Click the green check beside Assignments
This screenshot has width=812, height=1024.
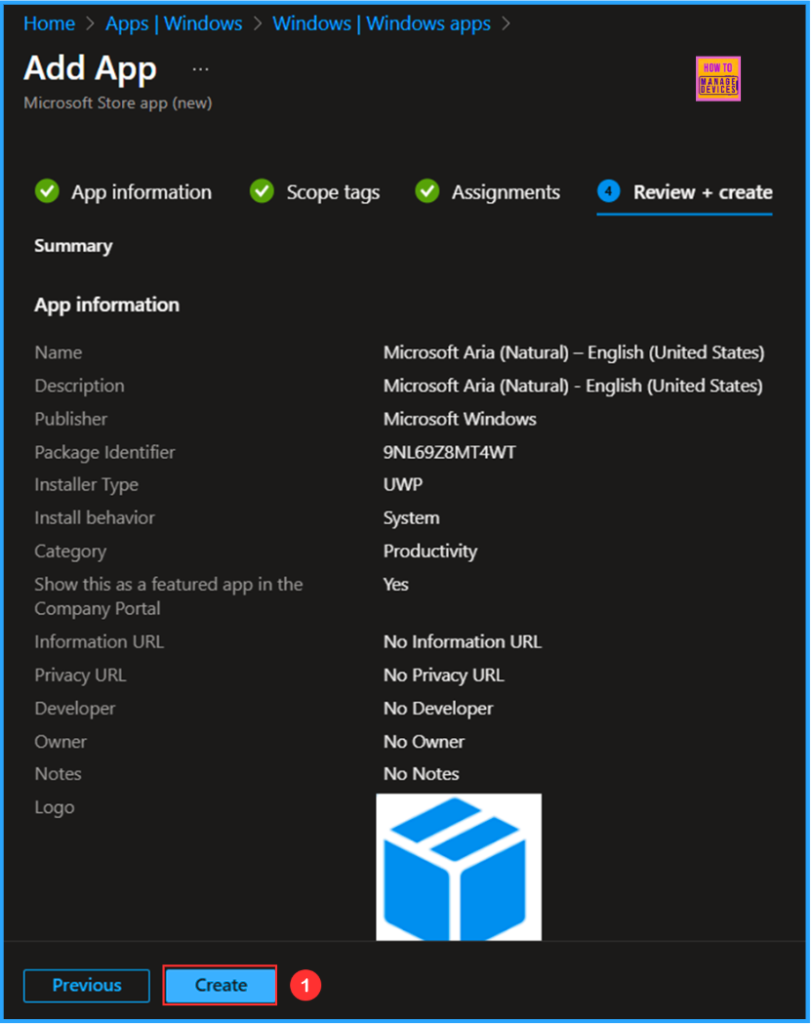427,191
